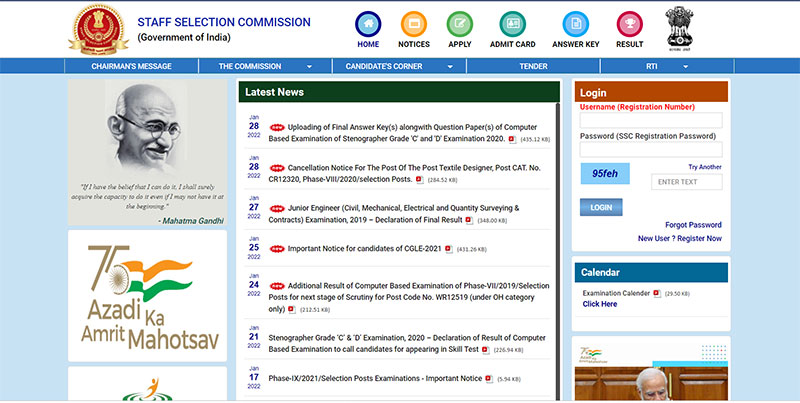
Task: Open PDF icon for Stenographer Final Answer Key
Action: click(x=512, y=139)
